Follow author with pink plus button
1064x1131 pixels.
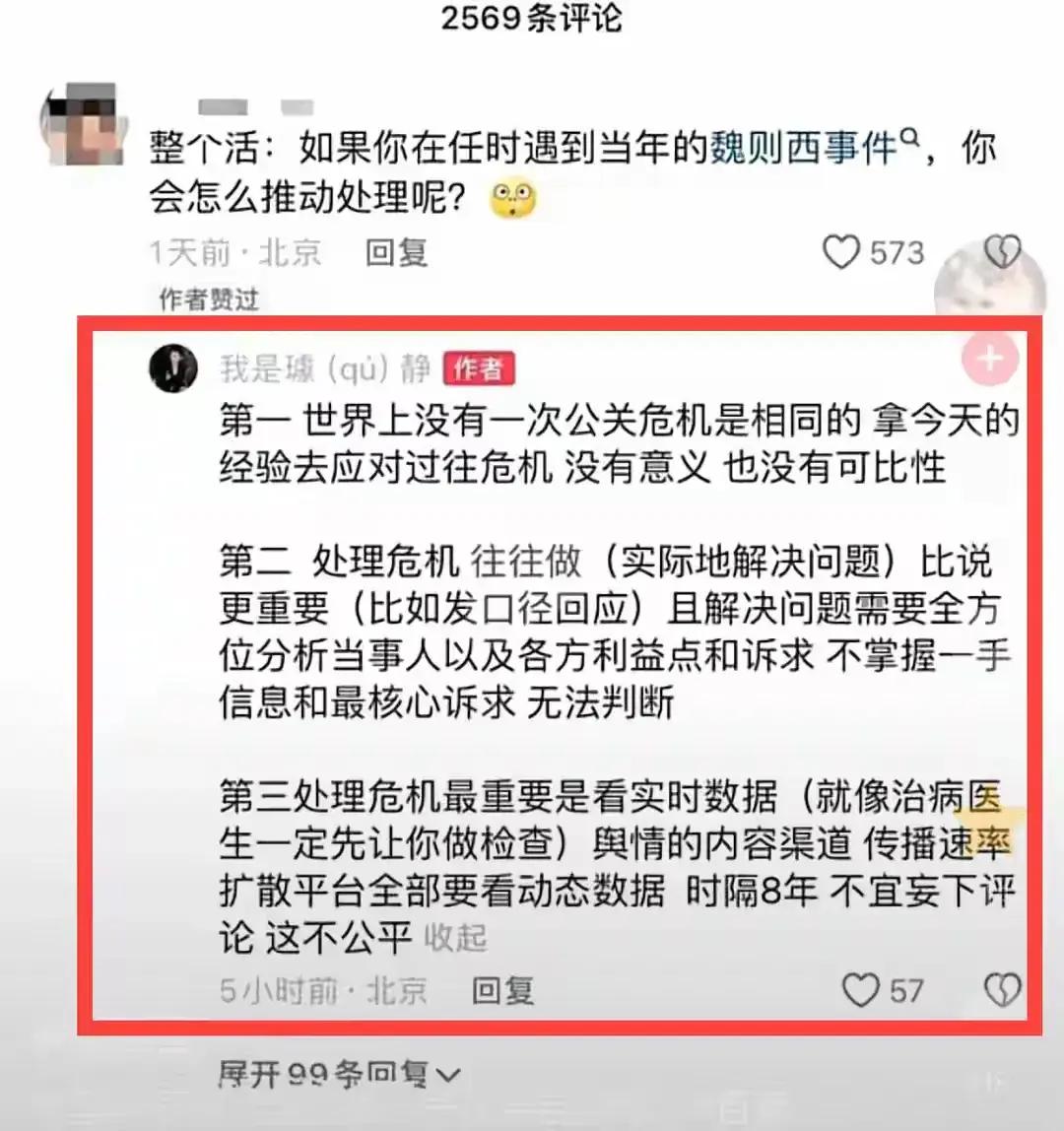tap(990, 359)
